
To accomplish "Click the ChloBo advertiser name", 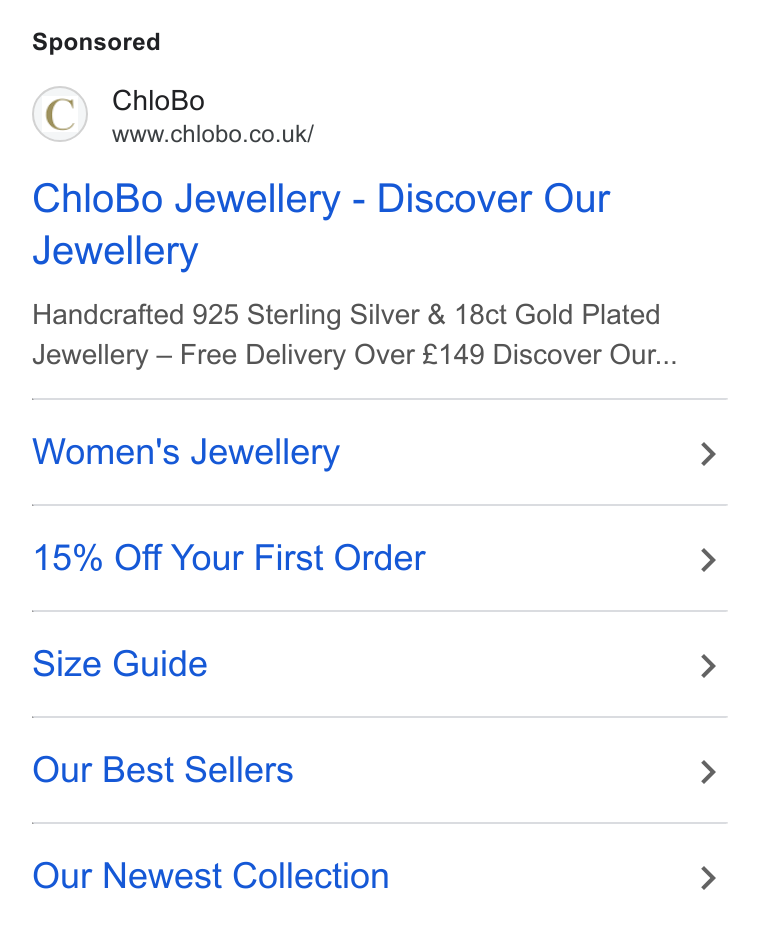I will pos(158,101).
